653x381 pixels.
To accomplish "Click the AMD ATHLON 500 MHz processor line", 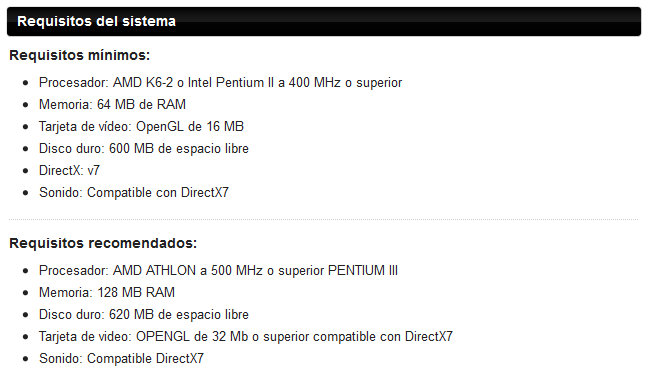I will click(x=218, y=270).
